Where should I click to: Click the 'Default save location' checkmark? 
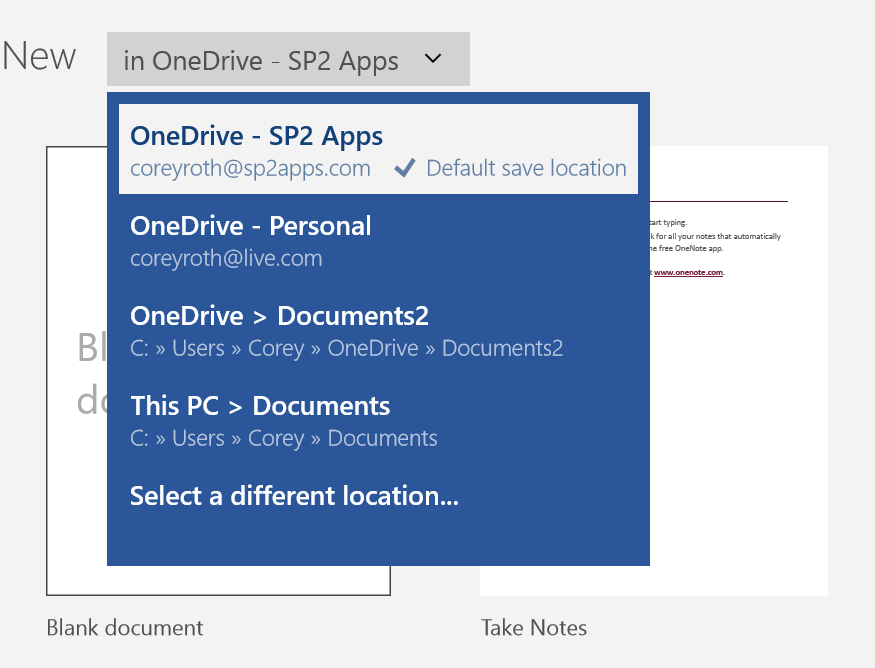point(405,168)
